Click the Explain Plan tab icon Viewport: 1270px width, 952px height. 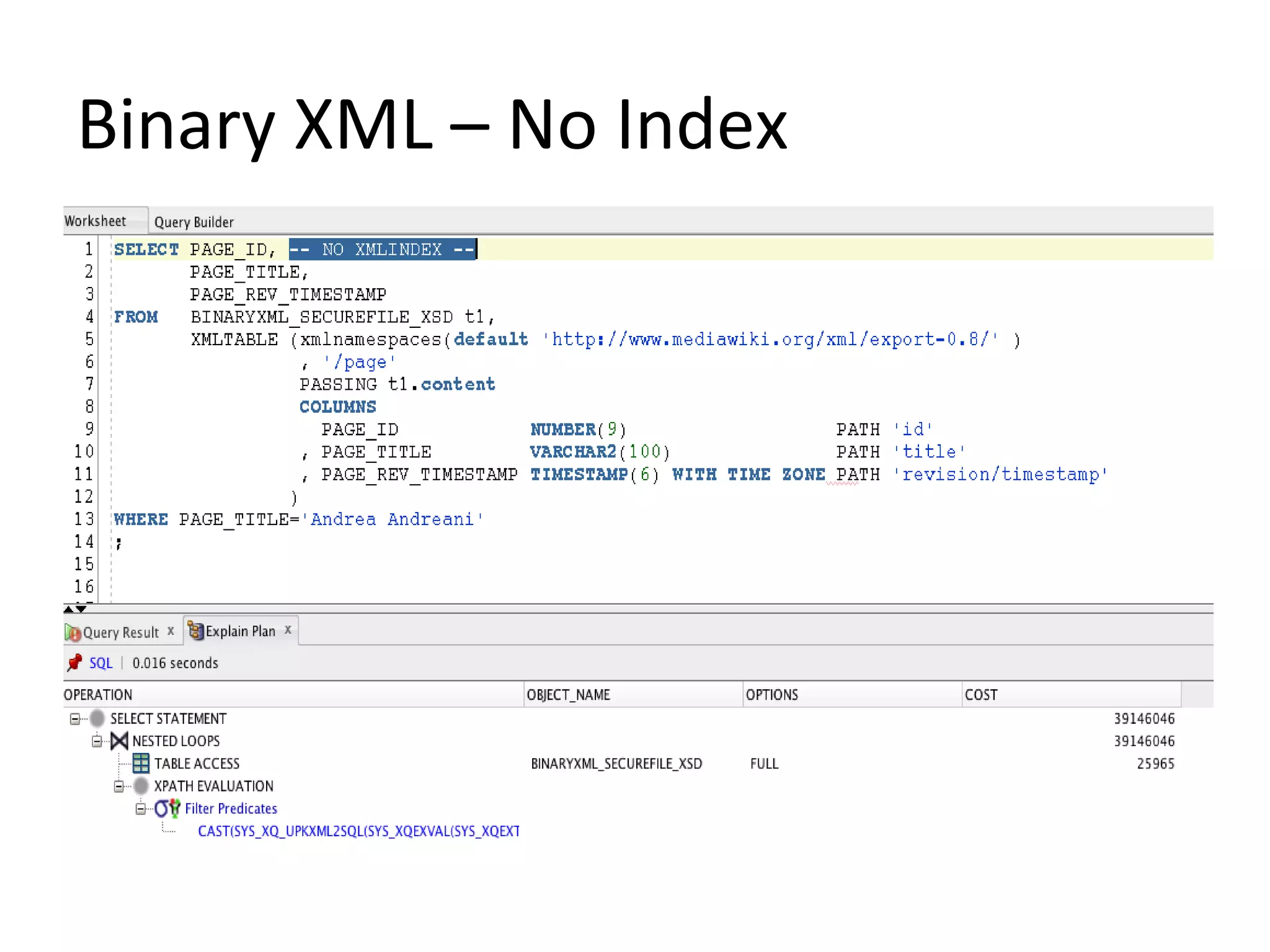coord(196,630)
